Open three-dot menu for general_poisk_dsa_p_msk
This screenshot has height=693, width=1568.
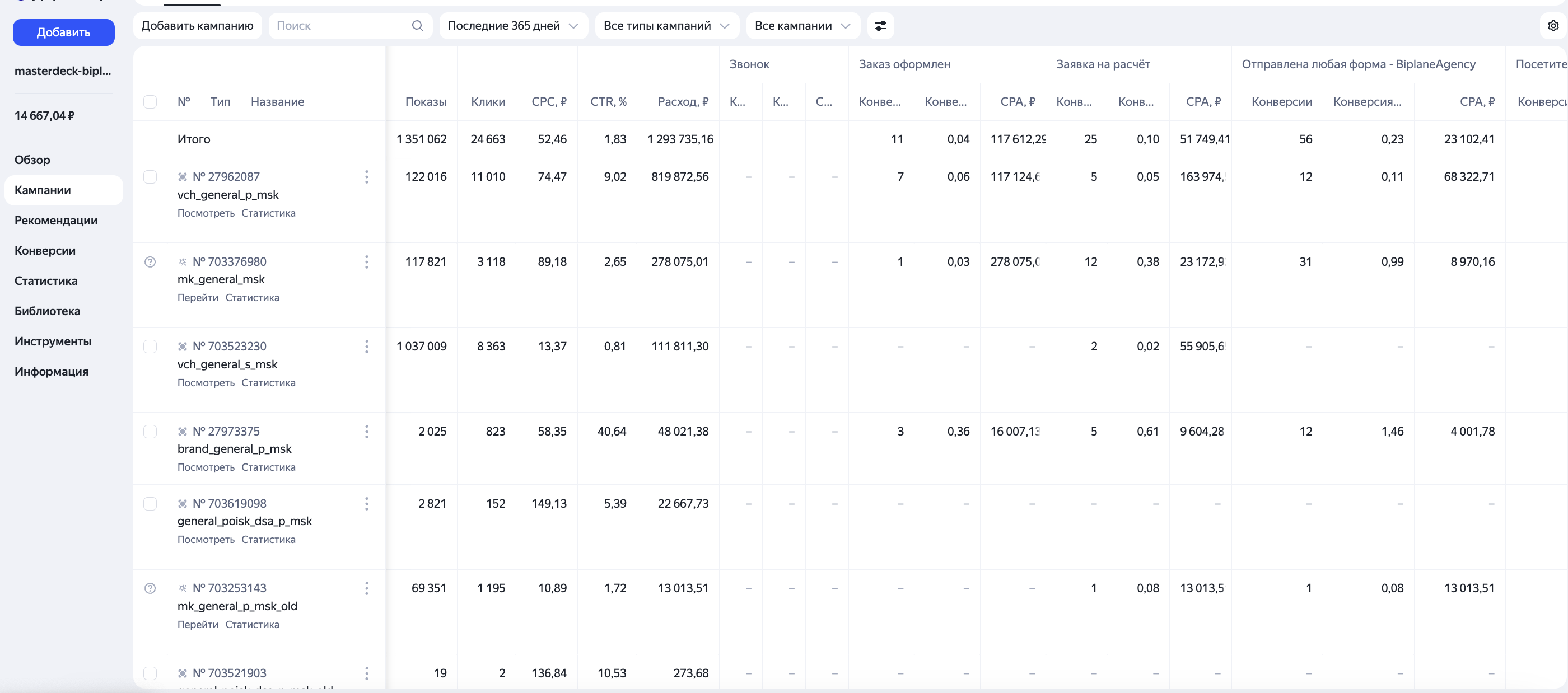[366, 504]
